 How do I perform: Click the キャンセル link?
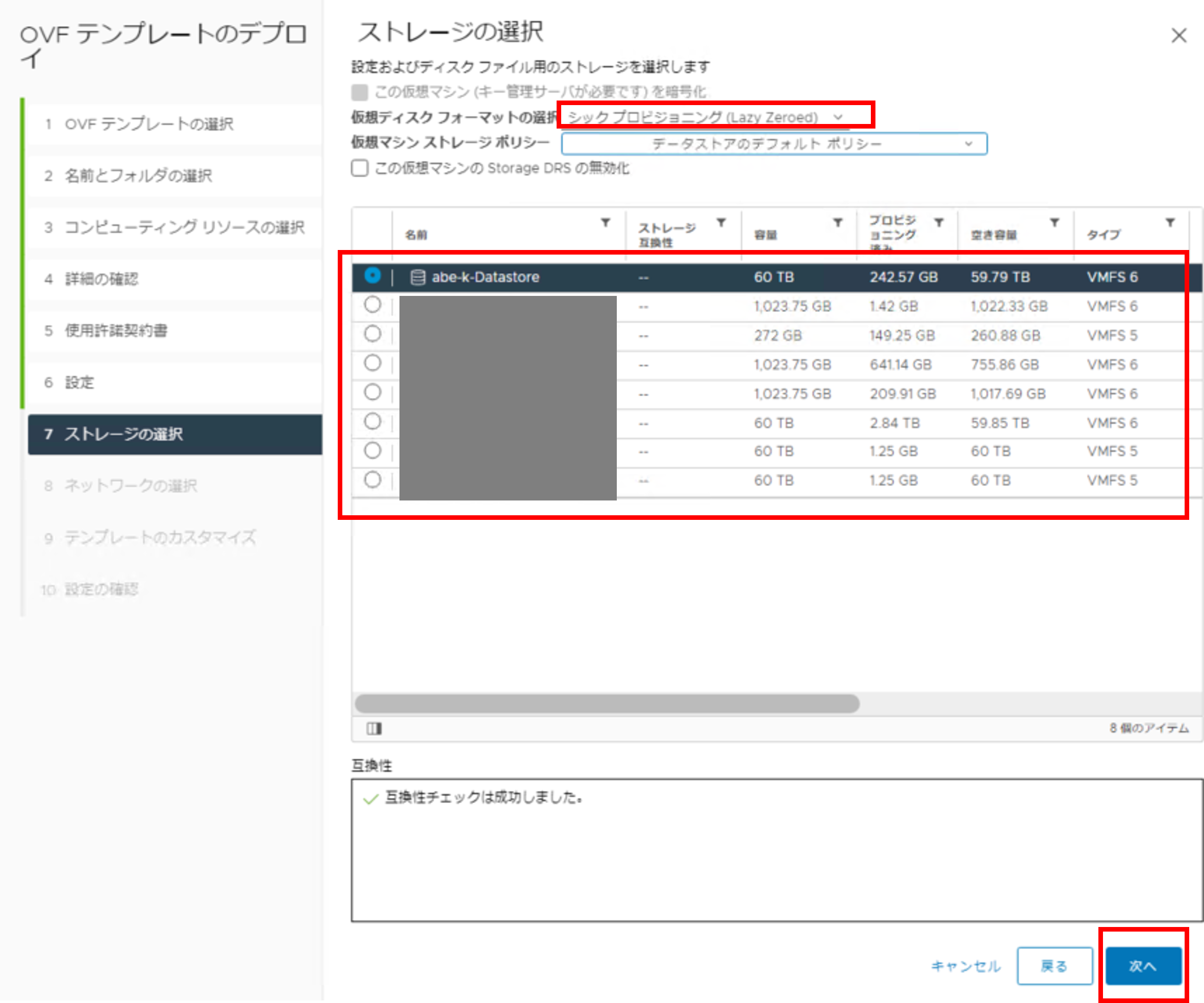pos(965,966)
